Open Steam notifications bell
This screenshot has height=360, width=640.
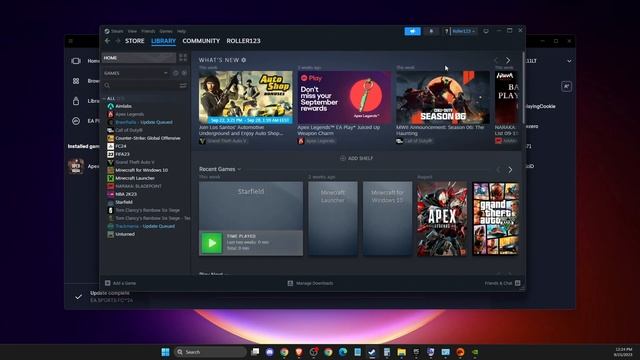point(431,31)
